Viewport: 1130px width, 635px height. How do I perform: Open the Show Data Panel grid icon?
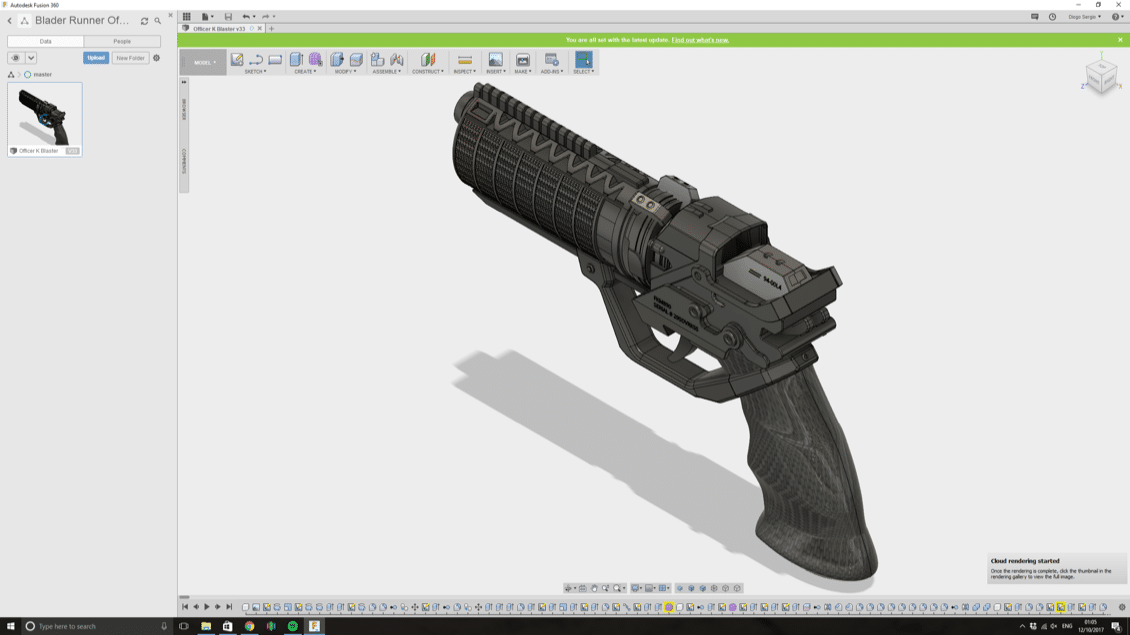pos(186,17)
